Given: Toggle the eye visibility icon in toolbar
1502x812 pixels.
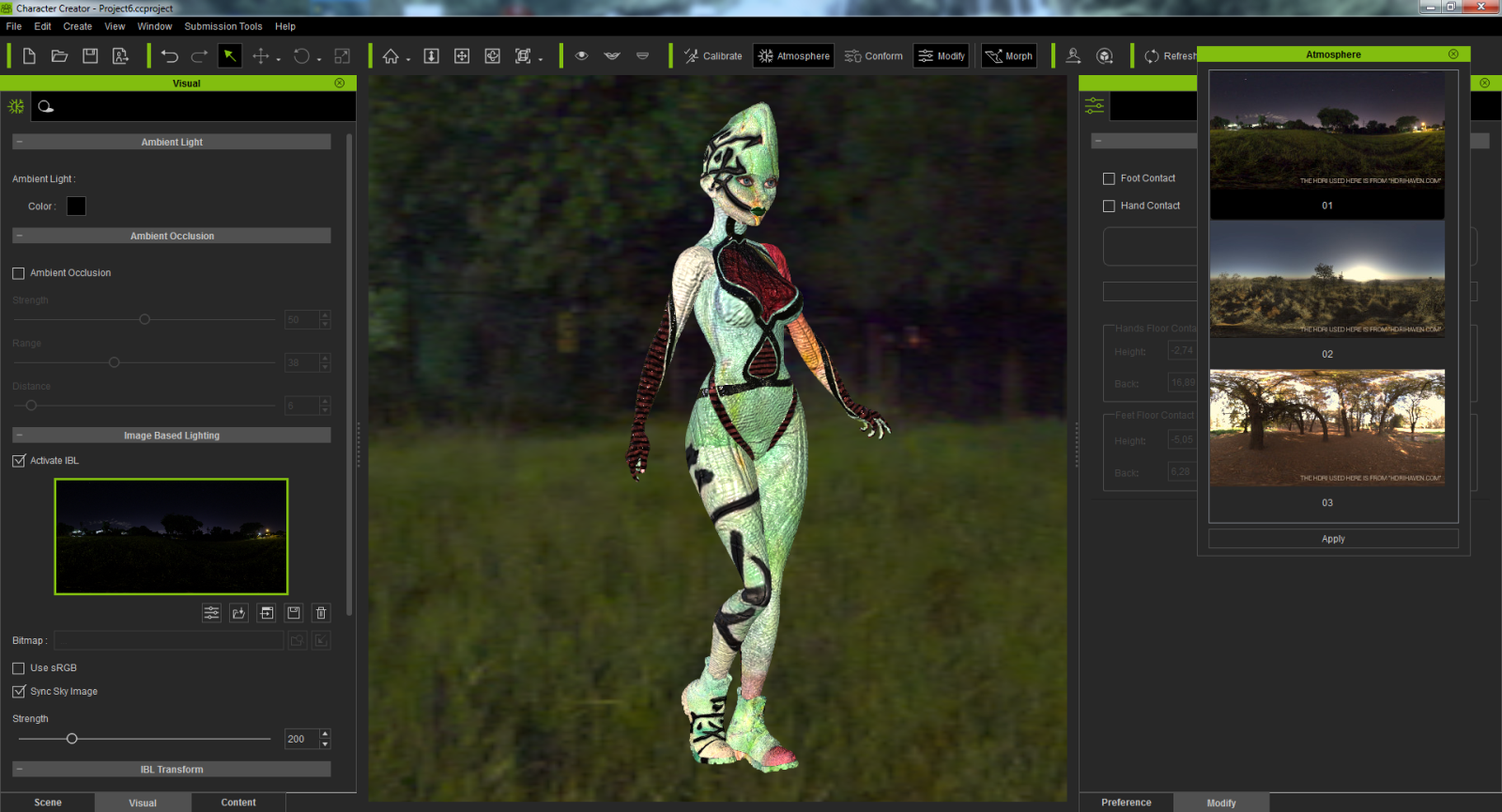Looking at the screenshot, I should 582,56.
